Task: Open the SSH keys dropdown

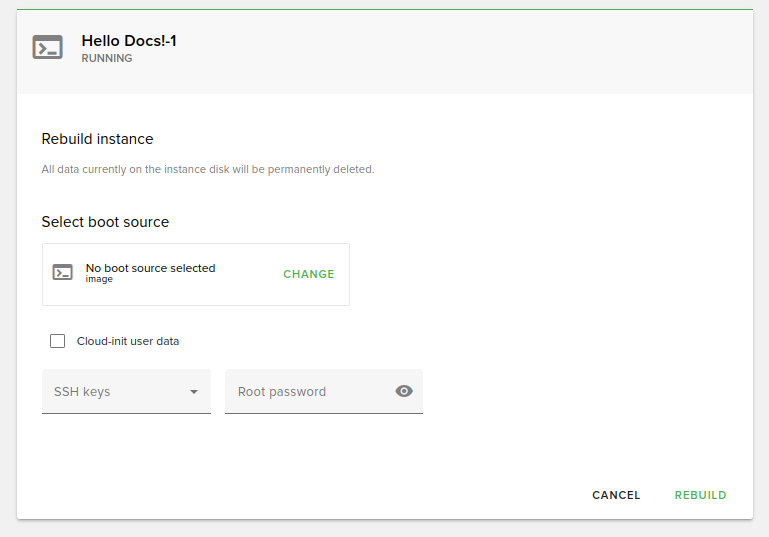Action: coord(115,391)
